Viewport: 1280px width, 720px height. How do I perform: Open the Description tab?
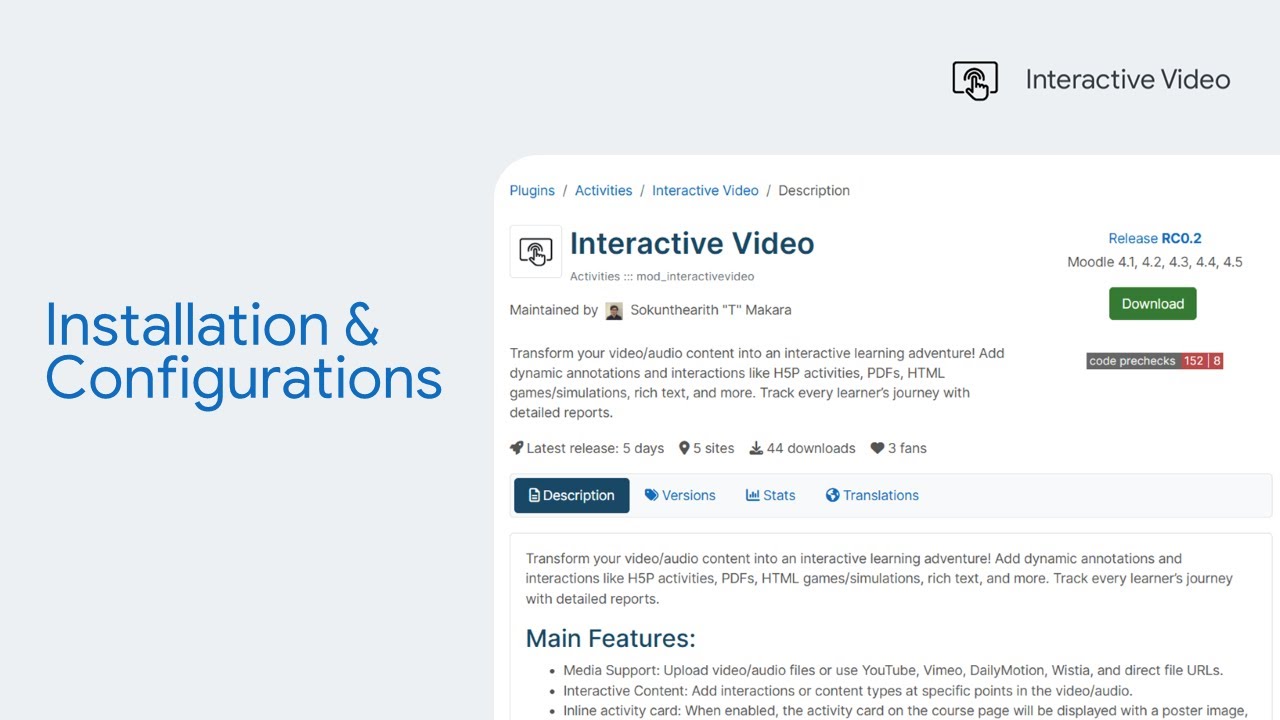click(572, 495)
